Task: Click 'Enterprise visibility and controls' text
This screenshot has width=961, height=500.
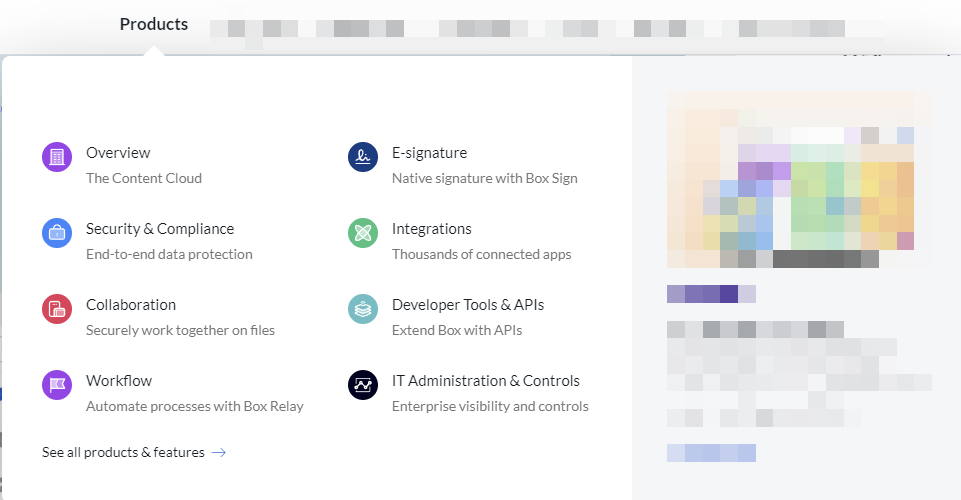Action: pyautogui.click(x=490, y=406)
